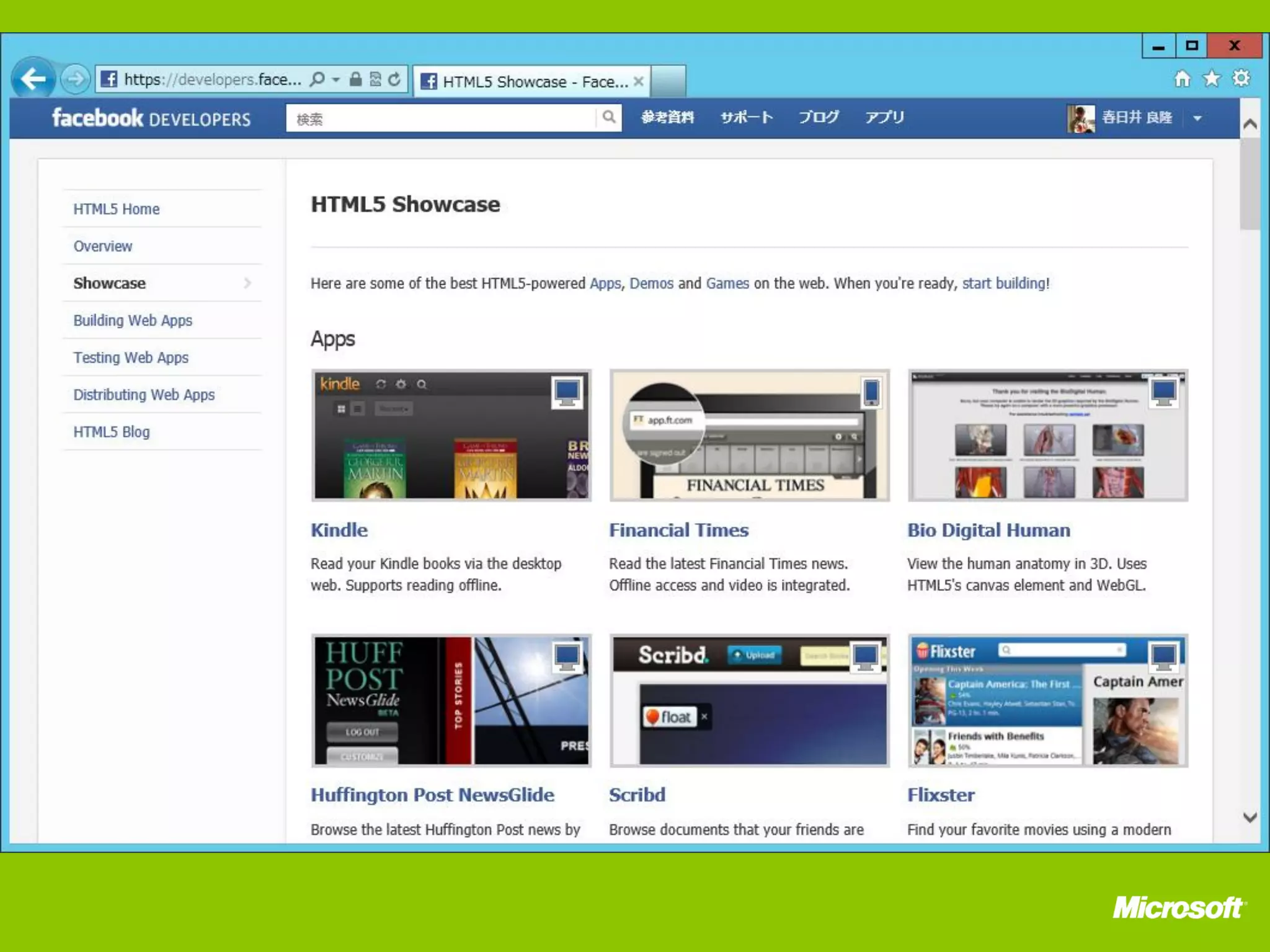The width and height of the screenshot is (1270, 952).
Task: Open the new blank tab button
Action: click(x=668, y=81)
